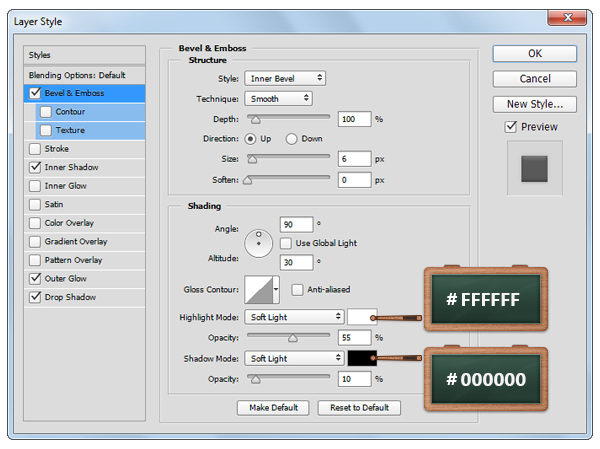The width and height of the screenshot is (600, 449).
Task: Uncheck the Bevel & Emboss checkbox
Action: (36, 93)
